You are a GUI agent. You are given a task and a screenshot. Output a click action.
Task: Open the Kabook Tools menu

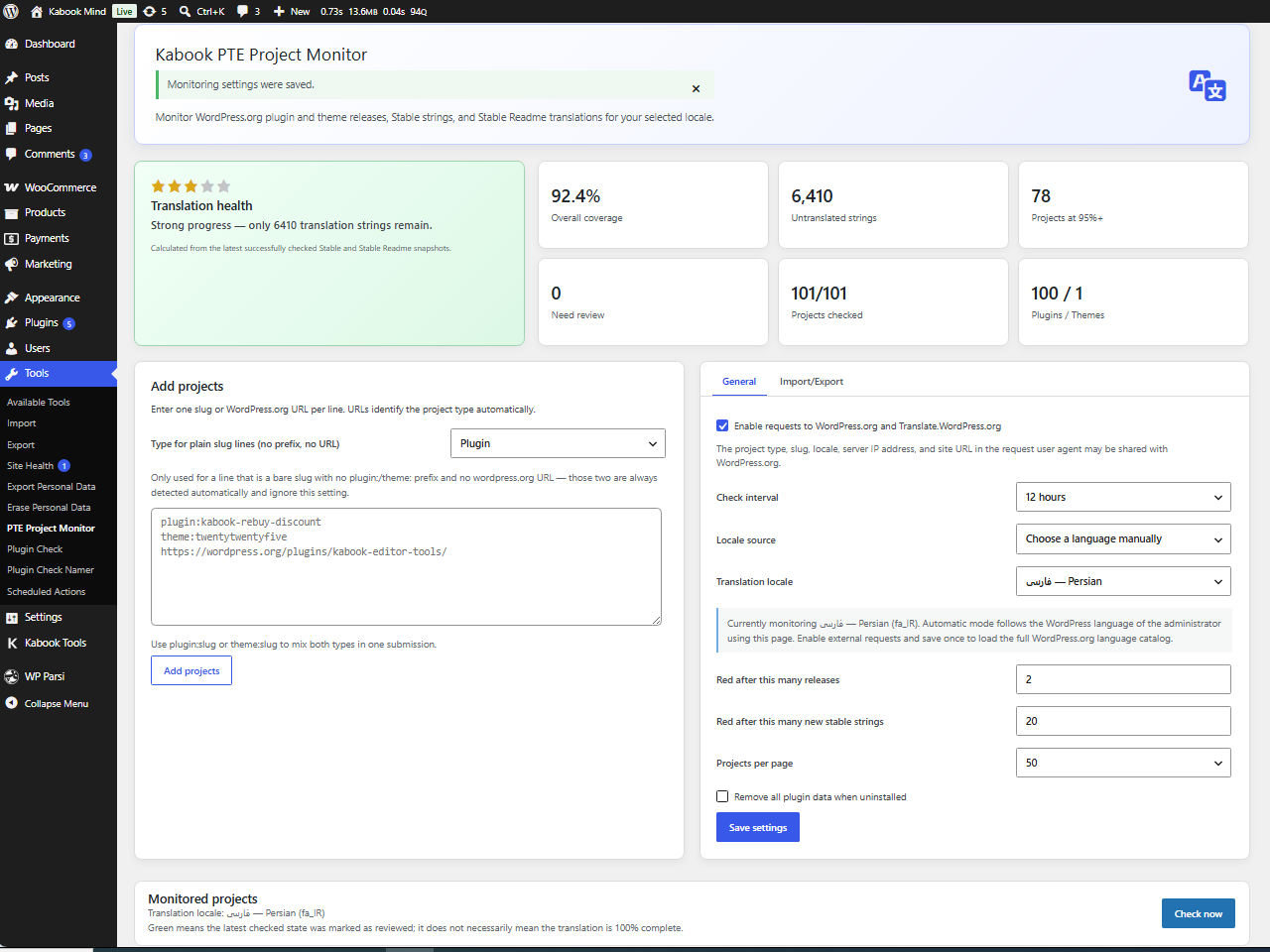tap(59, 643)
